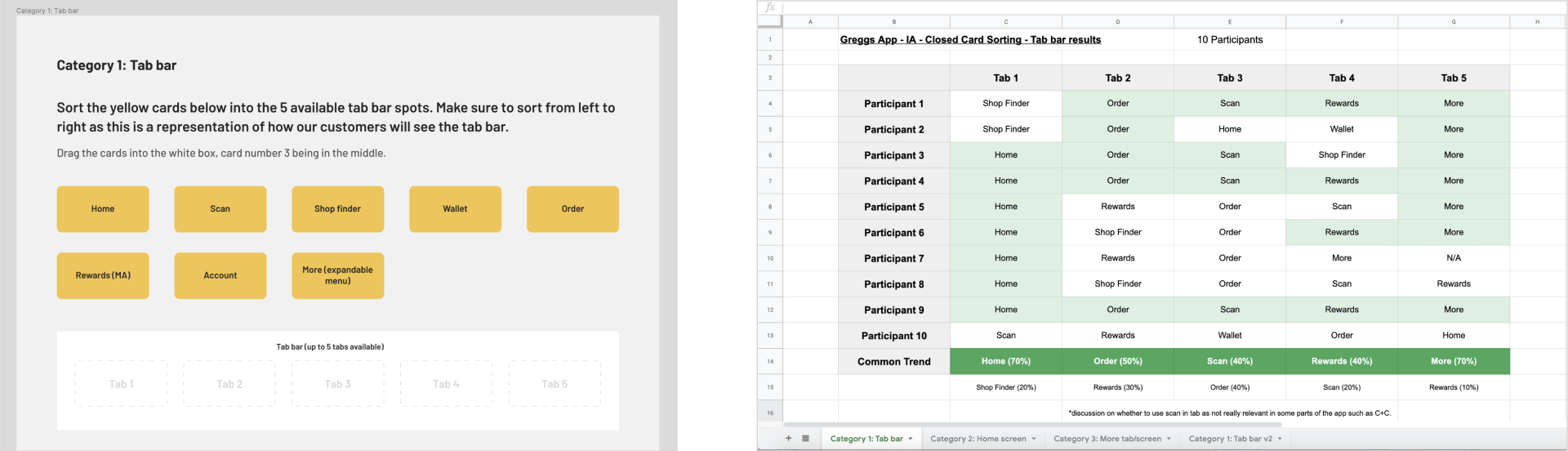Switch to Category 3: More tab/screen sheet
The height and width of the screenshot is (451, 1568).
[x=1107, y=439]
